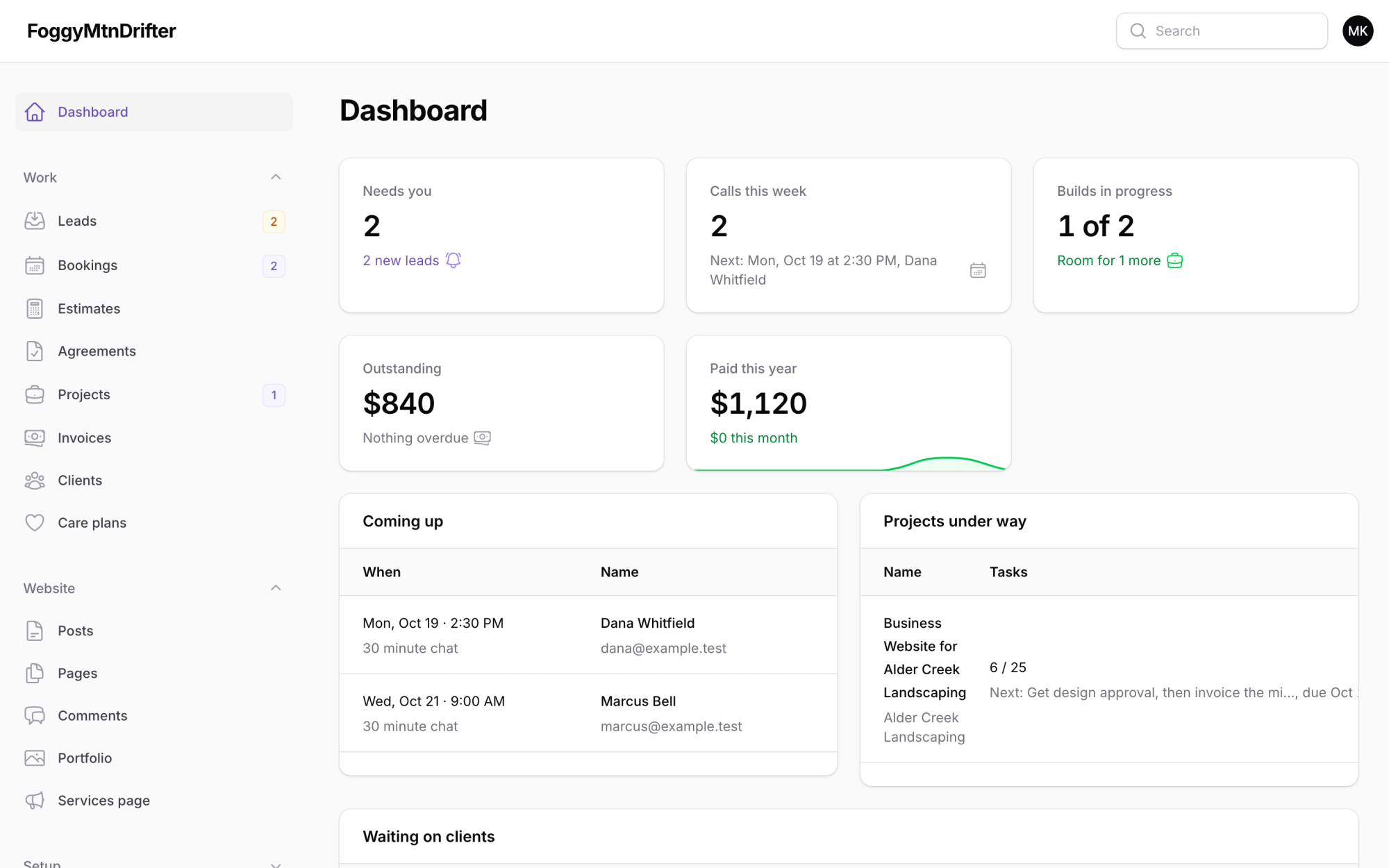Screen dimensions: 1389x868
Task: Click the Clients people icon
Action: (x=35, y=481)
